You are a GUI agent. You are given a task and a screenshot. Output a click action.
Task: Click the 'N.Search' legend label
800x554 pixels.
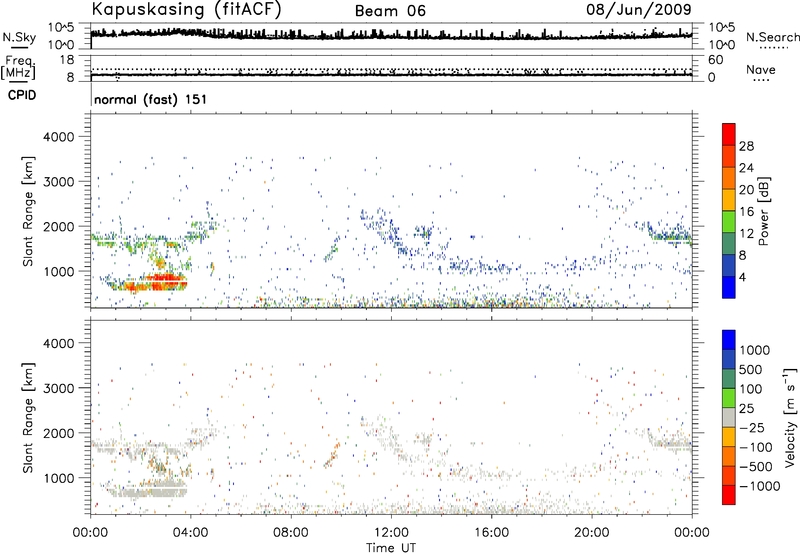coord(772,37)
